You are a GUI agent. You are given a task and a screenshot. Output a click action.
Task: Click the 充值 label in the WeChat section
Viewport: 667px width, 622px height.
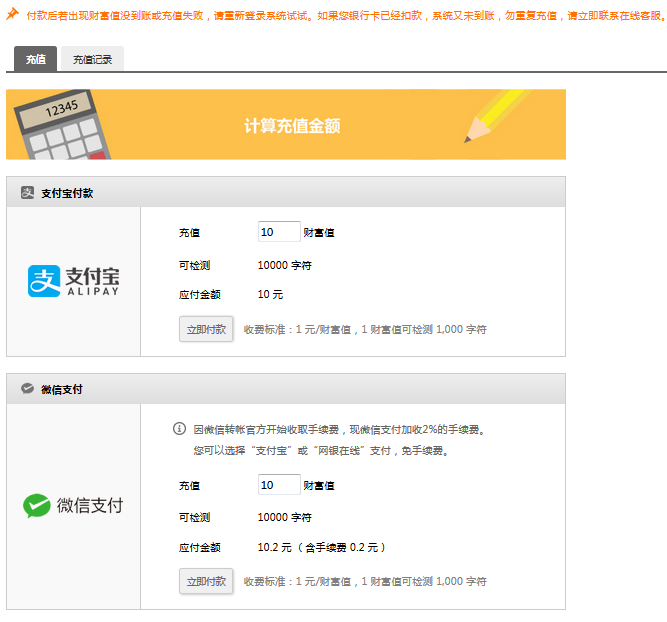[x=189, y=485]
